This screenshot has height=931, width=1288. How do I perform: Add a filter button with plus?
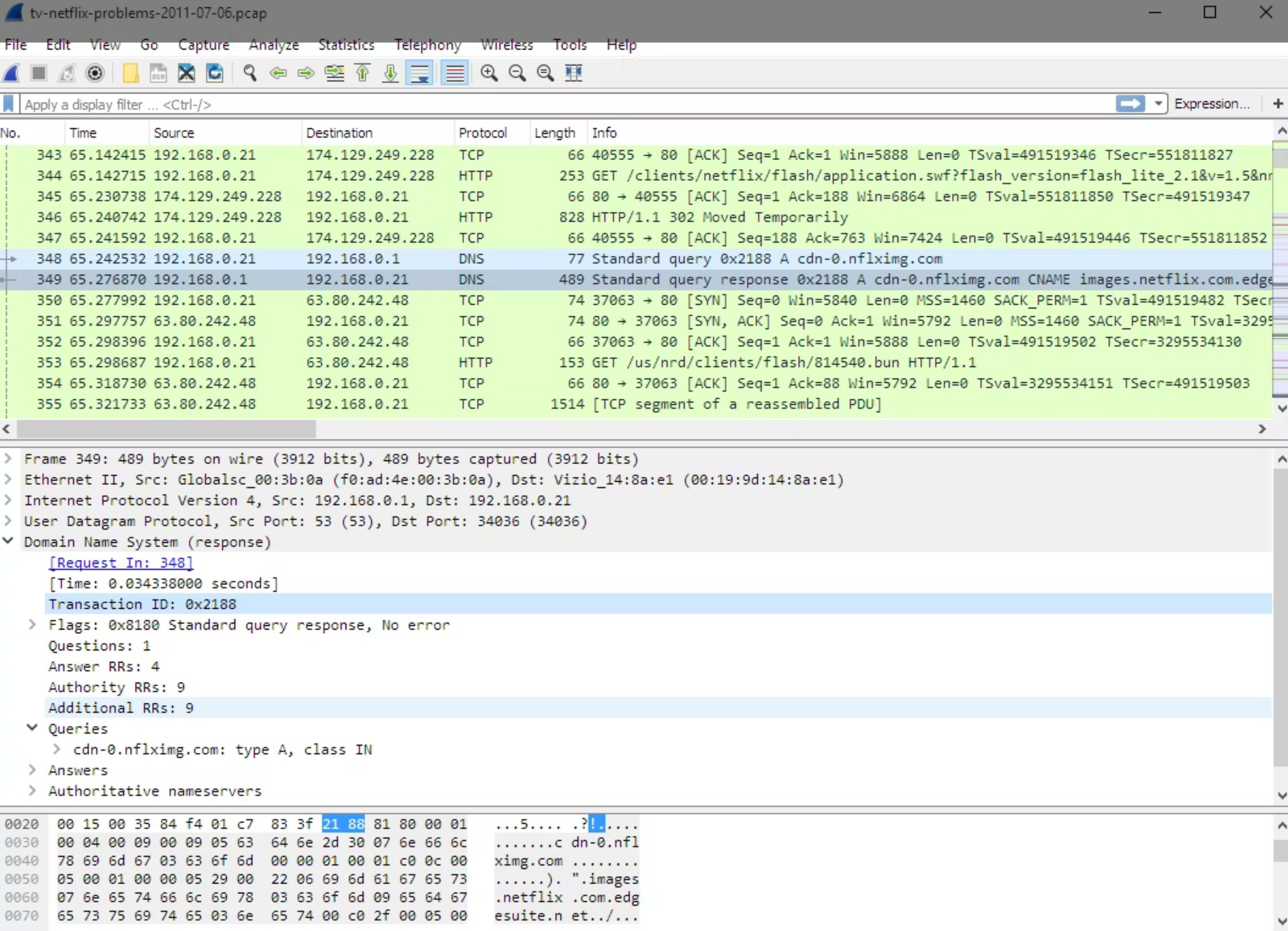pyautogui.click(x=1278, y=104)
